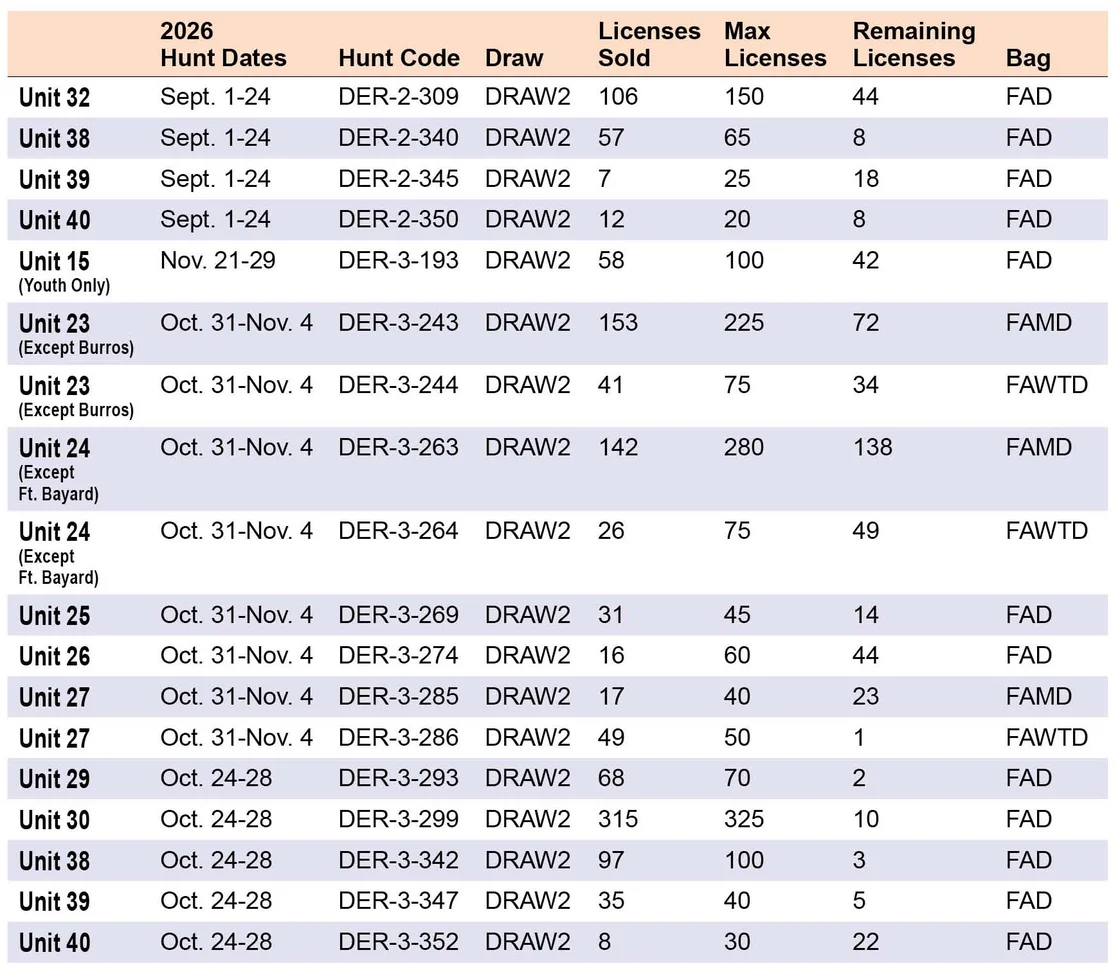Select the FAWTD bag for DER-3-244
Image resolution: width=1120 pixels, height=975 pixels.
(x=1046, y=385)
